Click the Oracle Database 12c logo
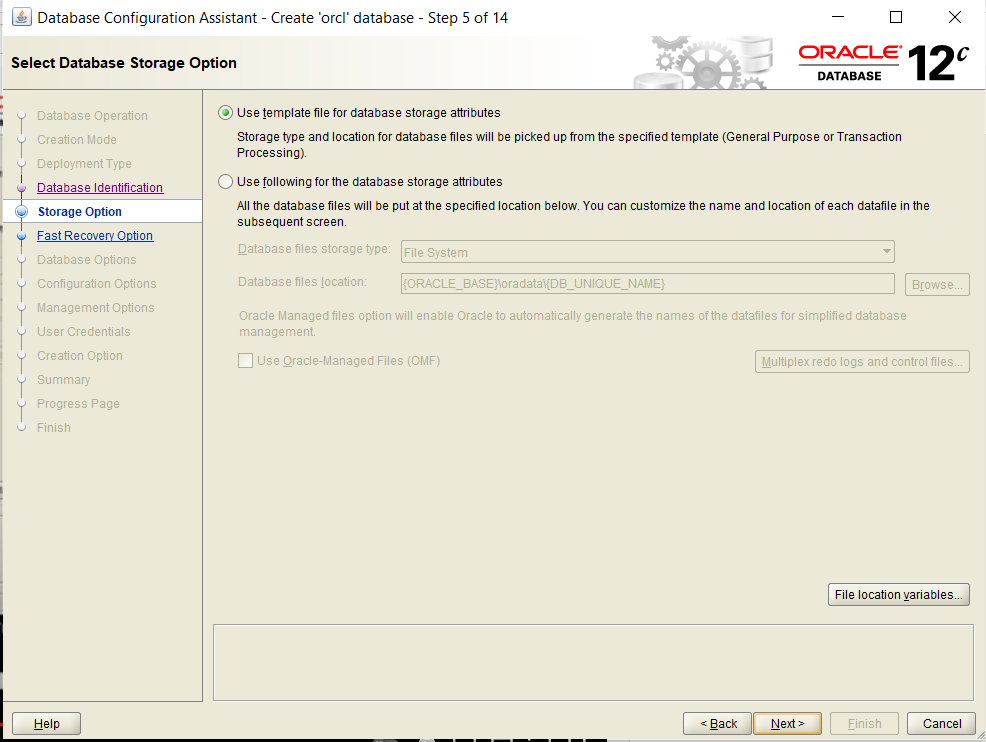This screenshot has height=742, width=986. click(884, 63)
